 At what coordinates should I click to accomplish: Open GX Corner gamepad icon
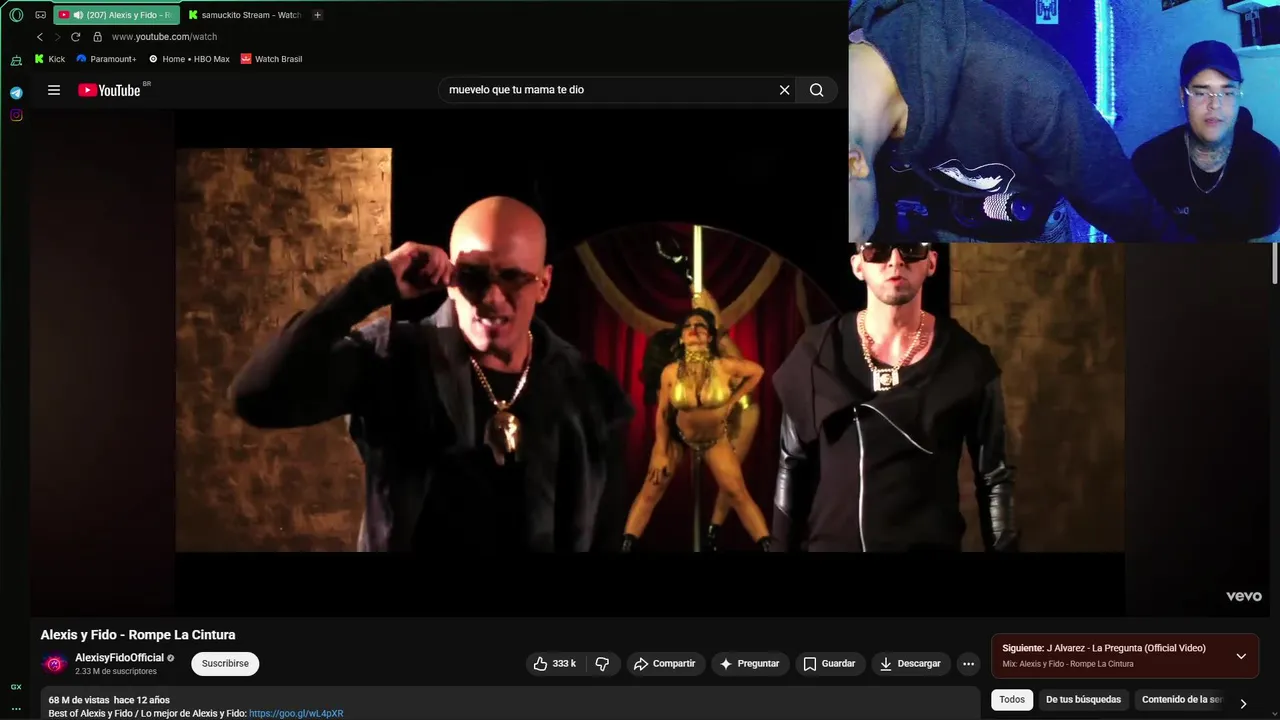click(41, 15)
